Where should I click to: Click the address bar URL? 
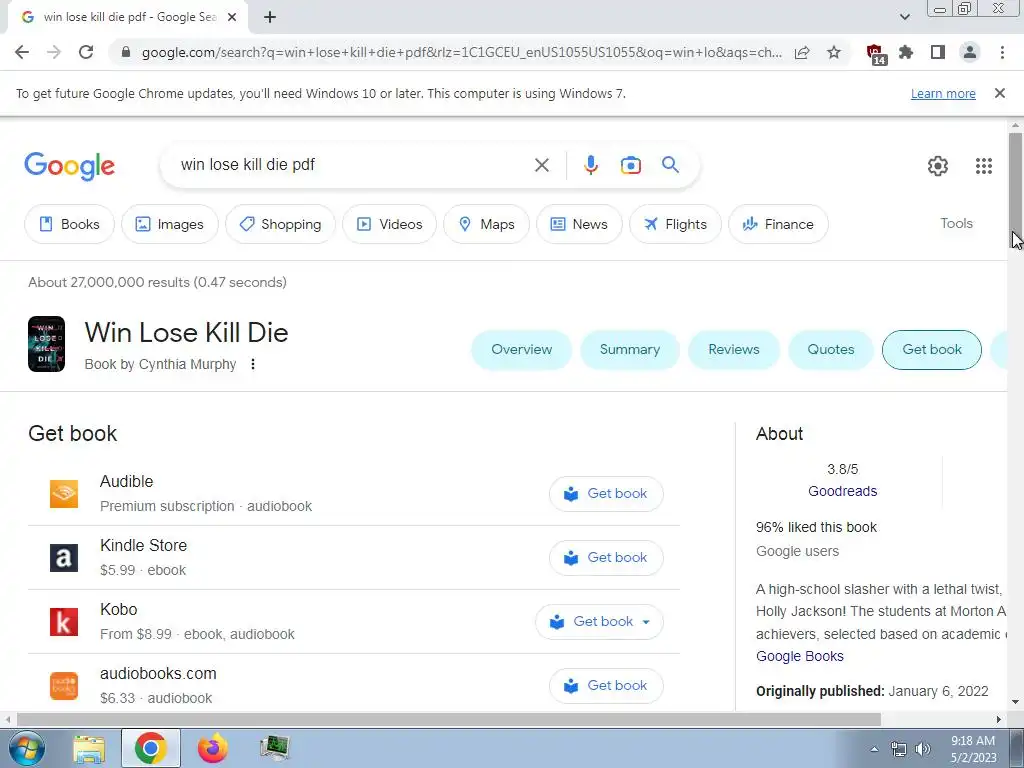click(462, 52)
